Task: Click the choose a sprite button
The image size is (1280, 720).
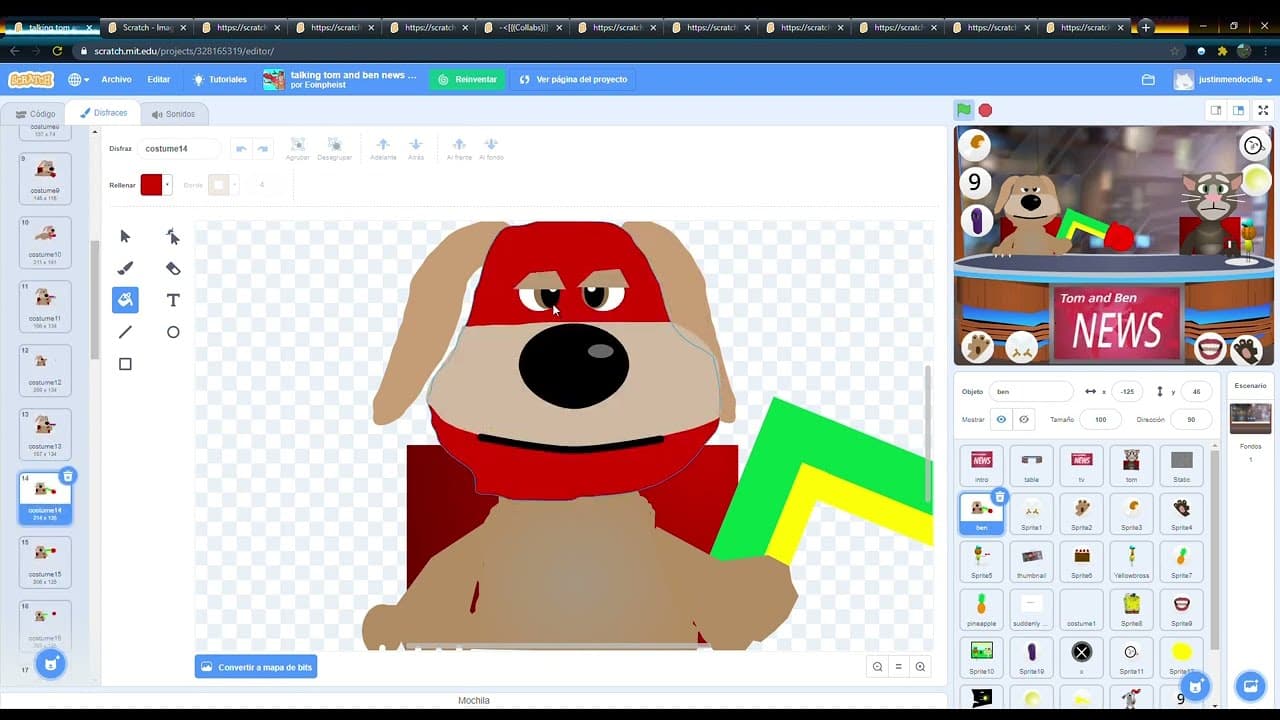Action: (x=1196, y=686)
